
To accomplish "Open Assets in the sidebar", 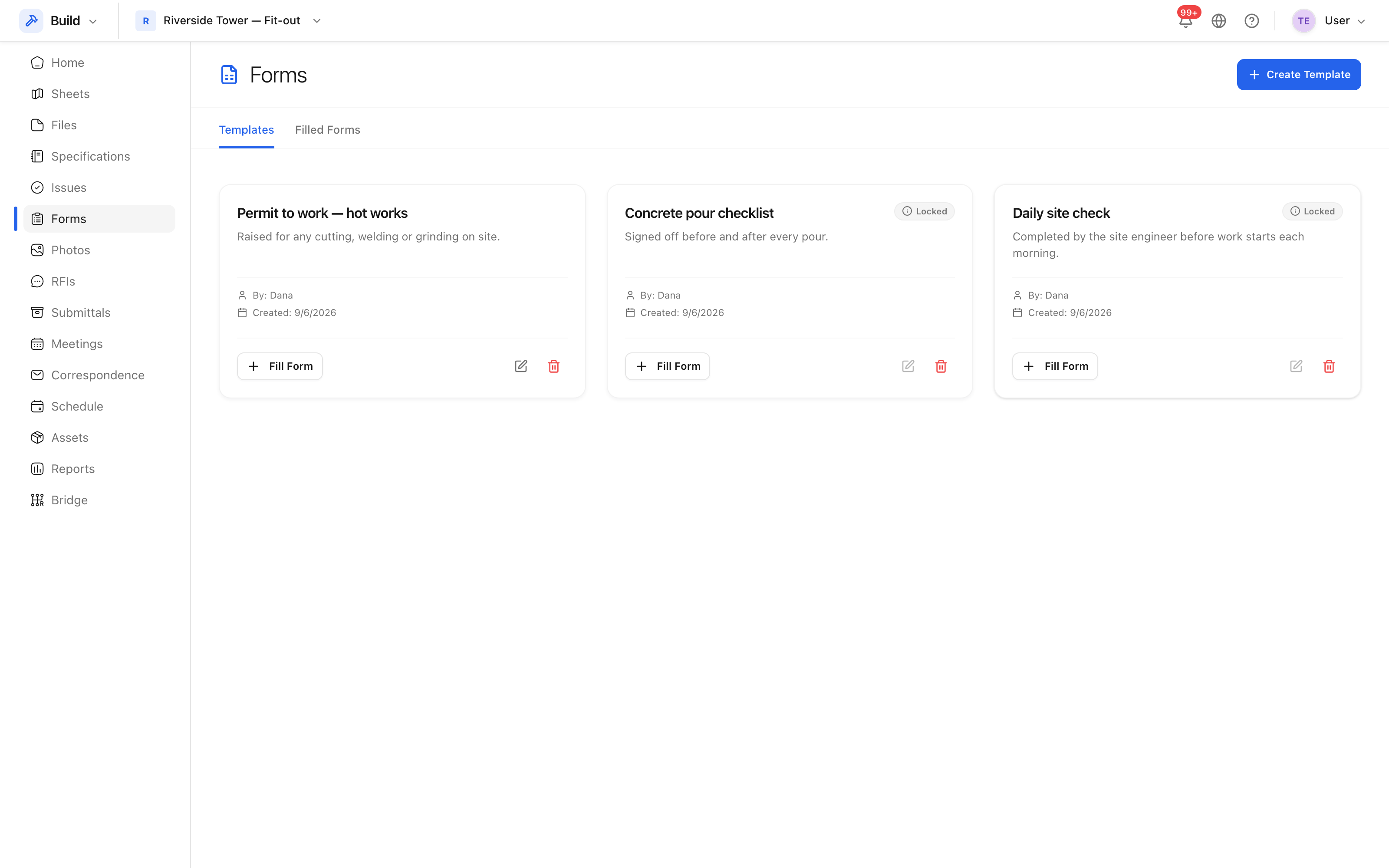I will pyautogui.click(x=99, y=437).
